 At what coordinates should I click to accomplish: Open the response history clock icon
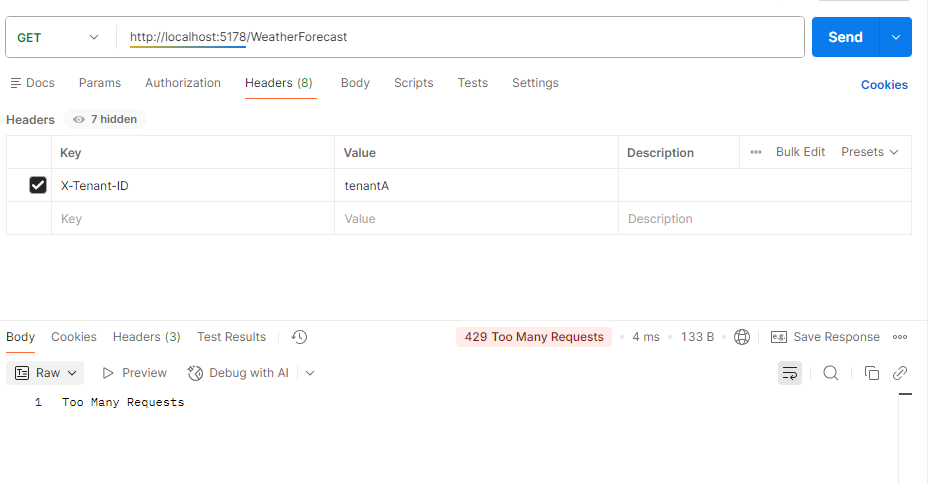299,337
